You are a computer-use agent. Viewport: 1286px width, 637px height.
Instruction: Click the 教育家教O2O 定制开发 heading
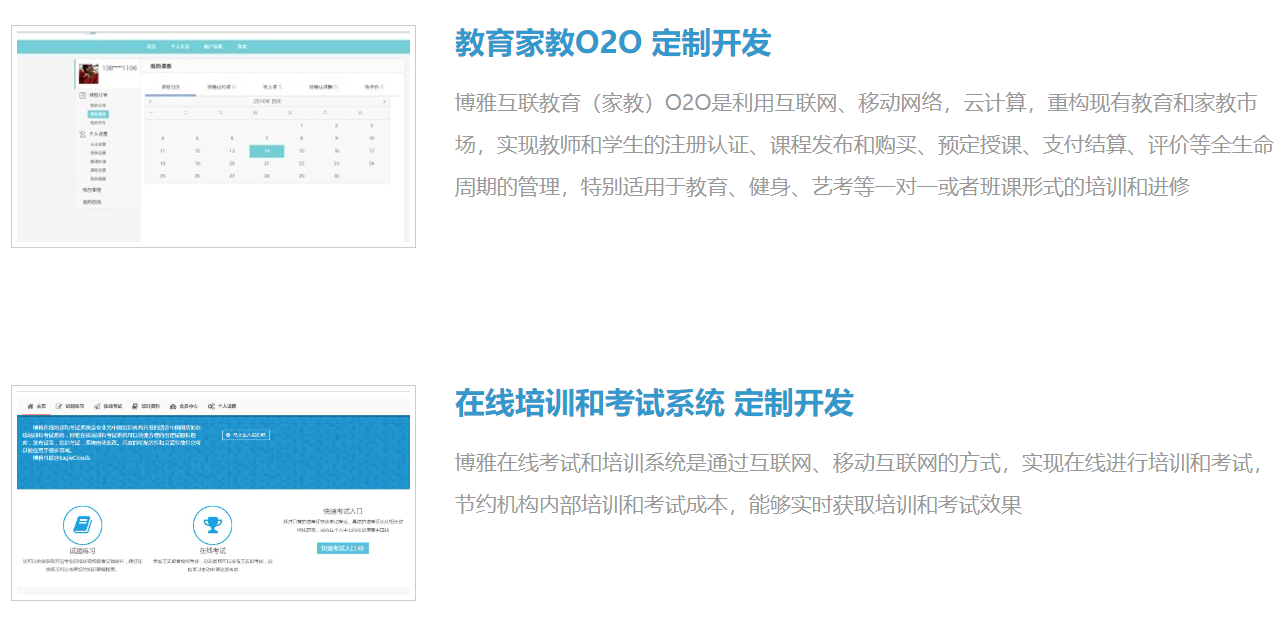613,44
